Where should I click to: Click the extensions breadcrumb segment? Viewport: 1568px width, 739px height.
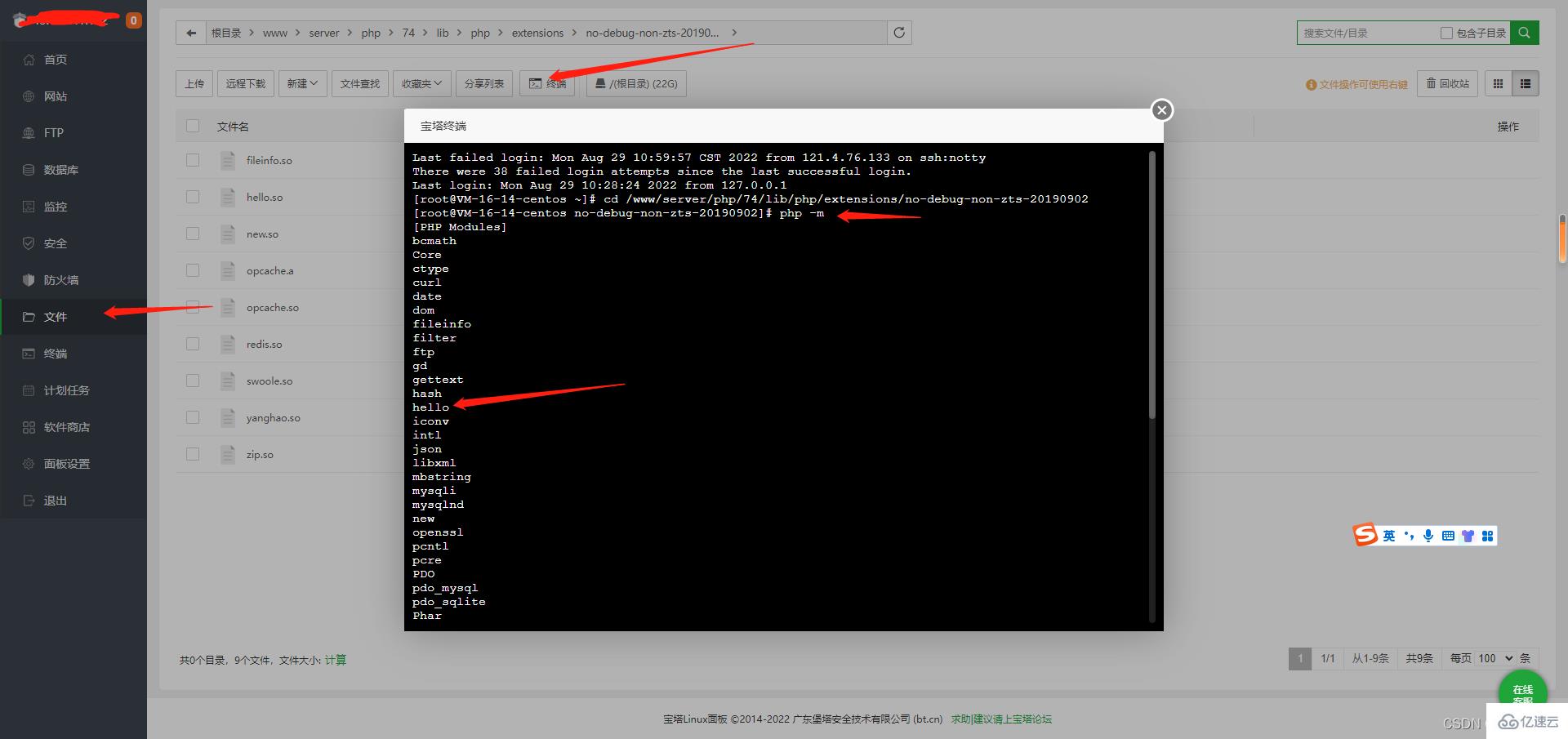pos(537,33)
